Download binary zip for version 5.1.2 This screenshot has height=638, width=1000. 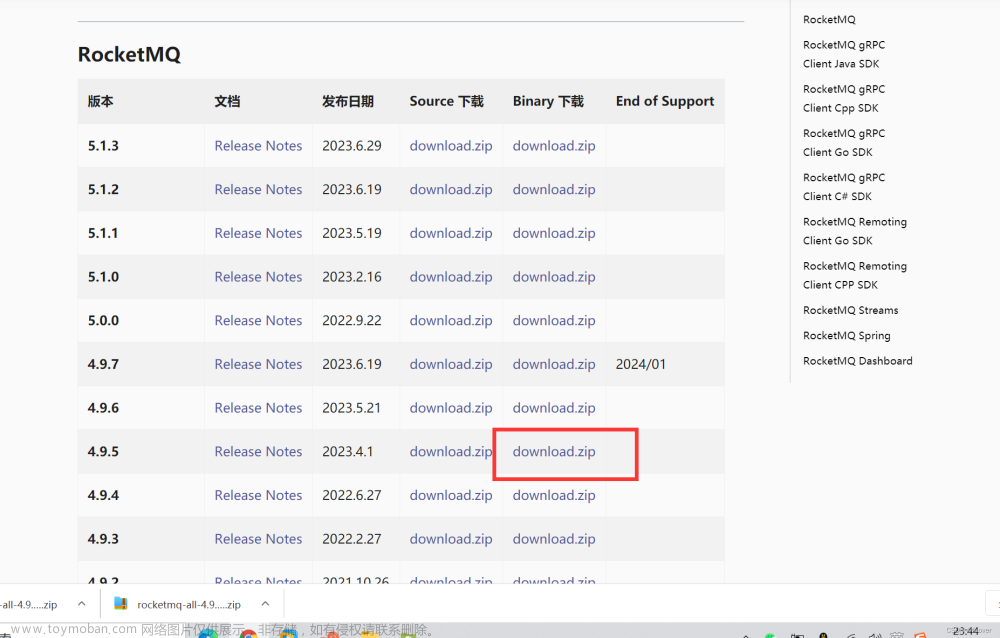click(x=554, y=189)
